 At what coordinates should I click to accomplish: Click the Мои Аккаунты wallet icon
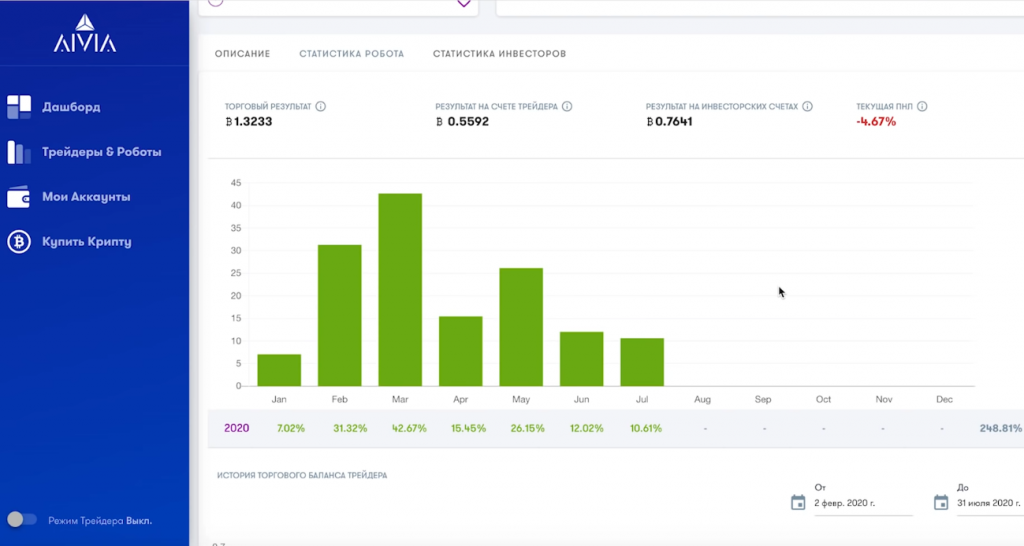pyautogui.click(x=19, y=197)
